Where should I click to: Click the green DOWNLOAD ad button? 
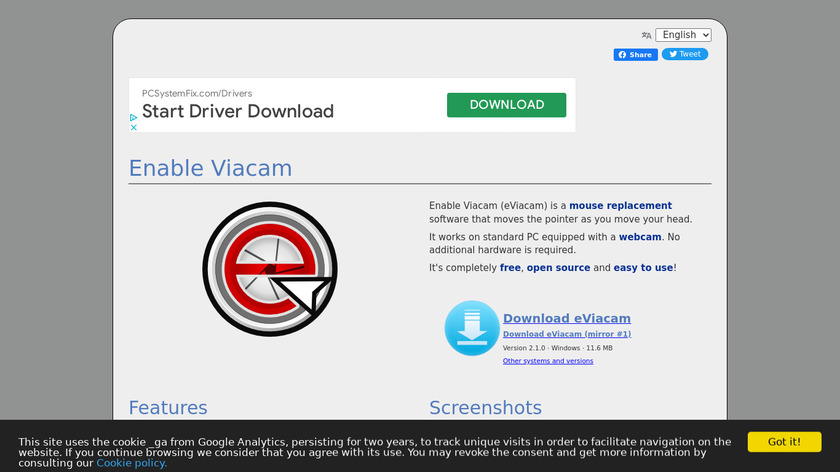(506, 105)
